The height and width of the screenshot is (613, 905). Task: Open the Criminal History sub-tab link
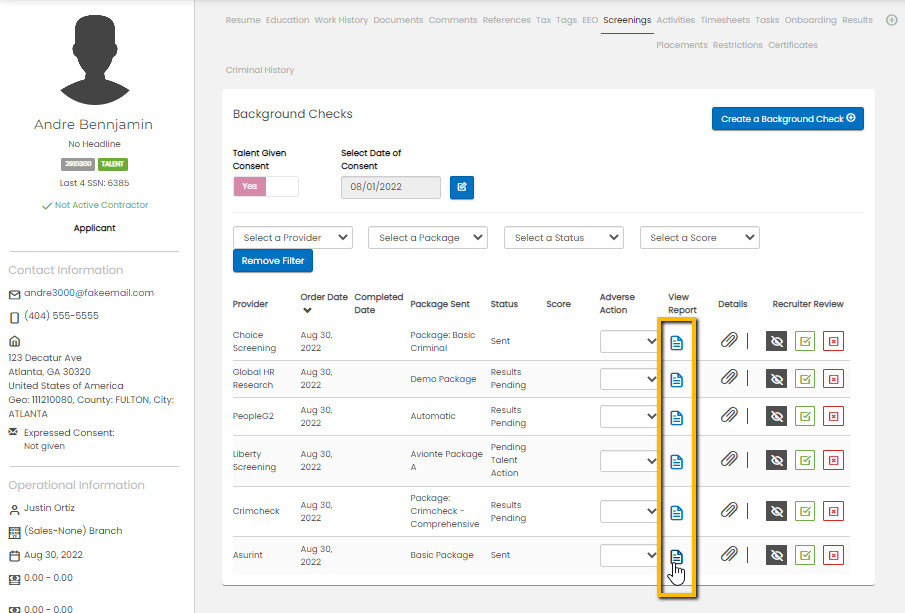pos(260,70)
